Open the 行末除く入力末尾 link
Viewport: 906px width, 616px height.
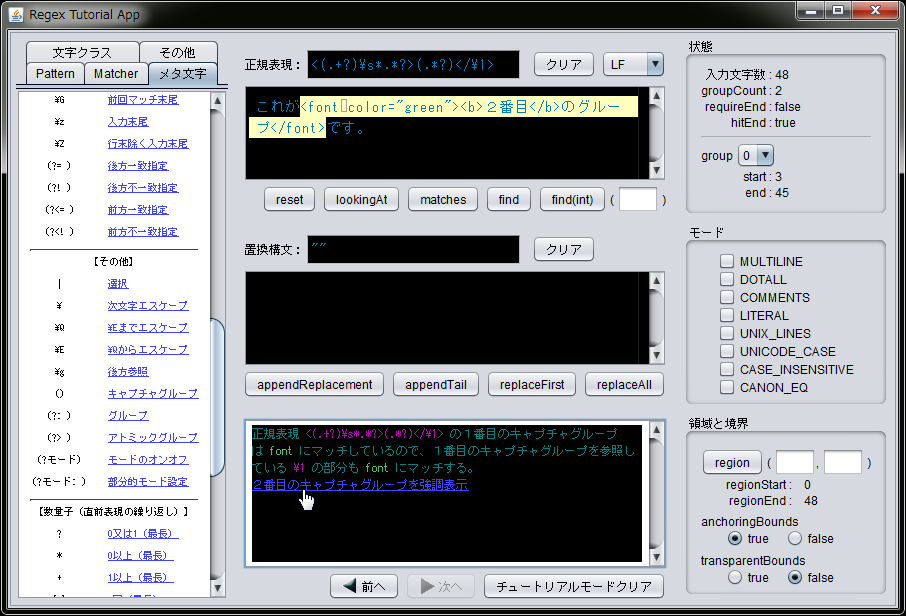coord(147,143)
